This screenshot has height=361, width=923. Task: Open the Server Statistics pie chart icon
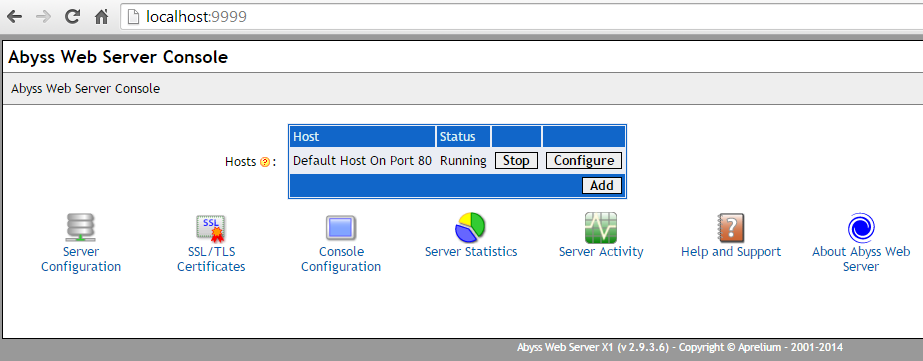(x=470, y=227)
